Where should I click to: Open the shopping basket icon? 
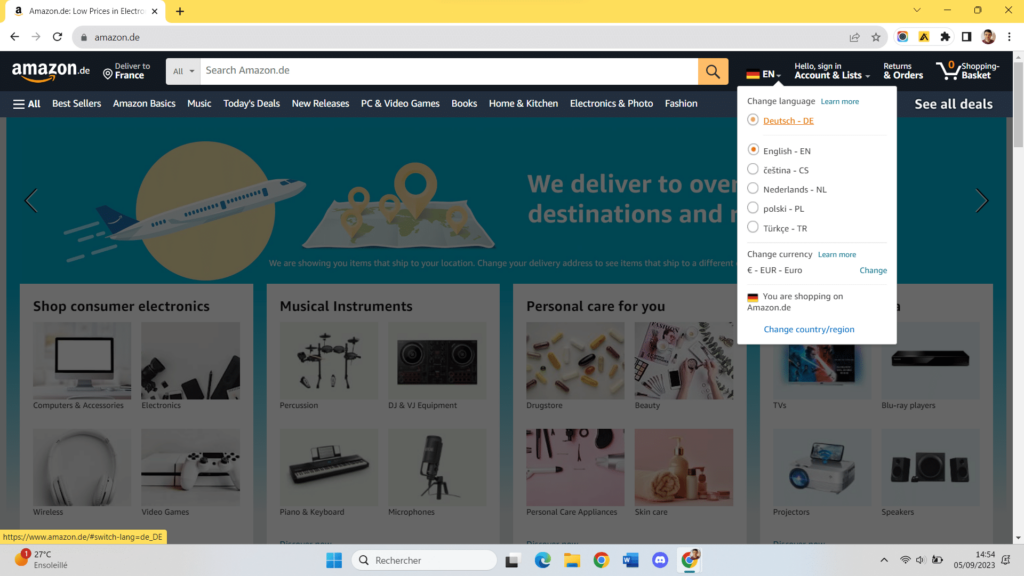948,71
